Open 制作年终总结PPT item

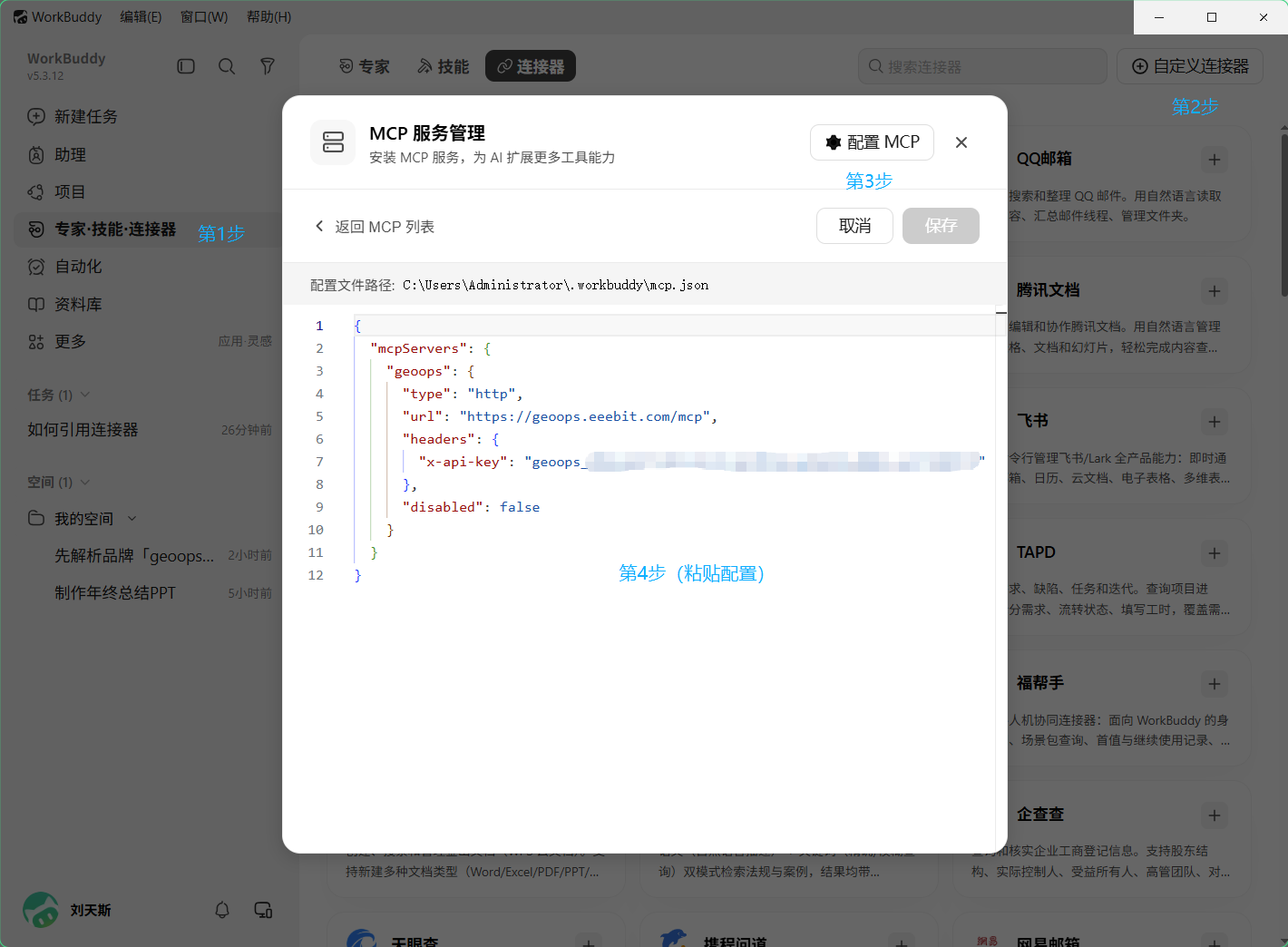150,592
